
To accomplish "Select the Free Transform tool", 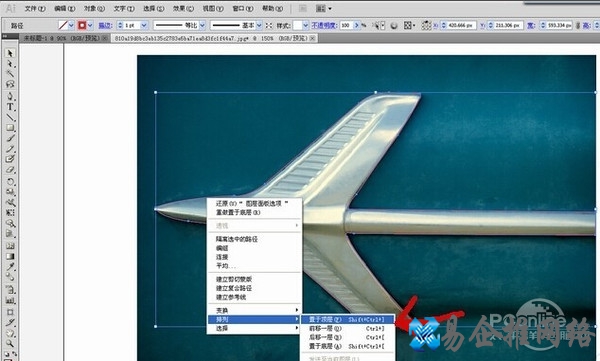I will pyautogui.click(x=10, y=212).
